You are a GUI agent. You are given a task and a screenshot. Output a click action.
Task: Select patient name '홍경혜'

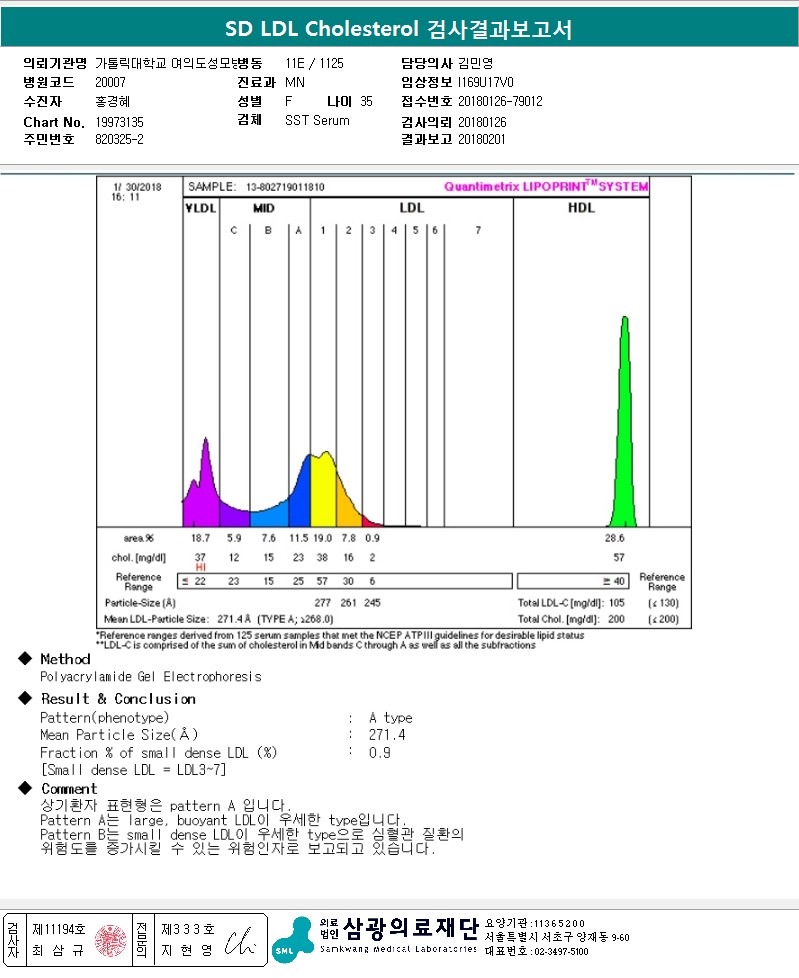pos(112,101)
